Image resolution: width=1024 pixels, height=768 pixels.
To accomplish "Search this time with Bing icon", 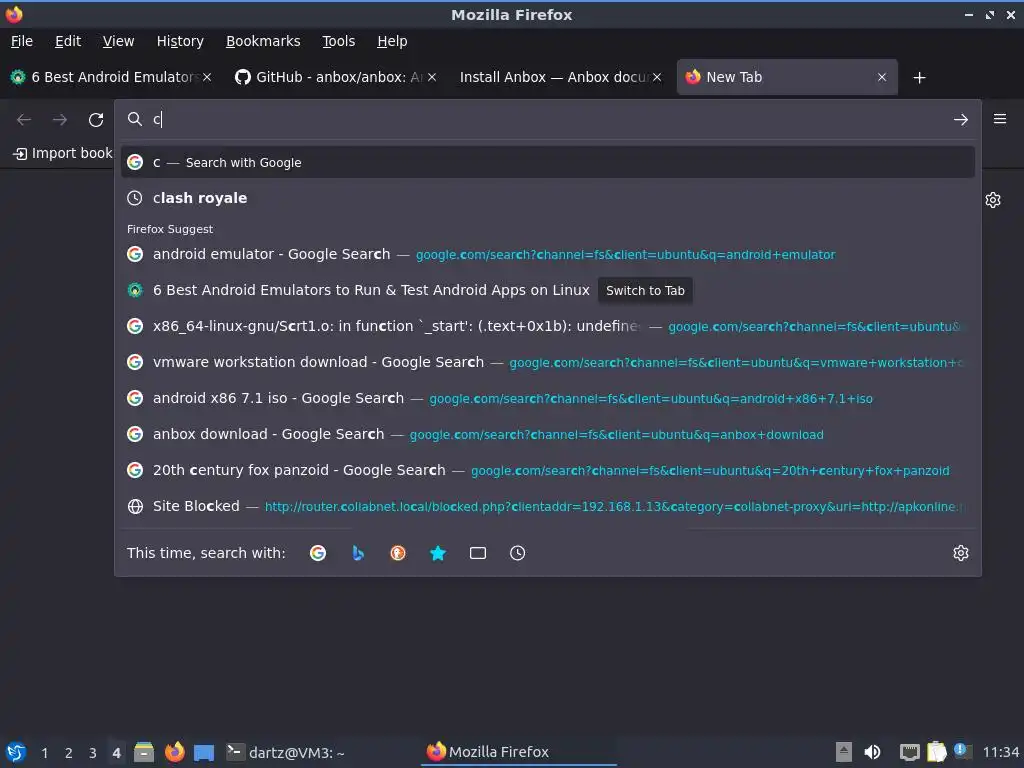I will (x=358, y=553).
